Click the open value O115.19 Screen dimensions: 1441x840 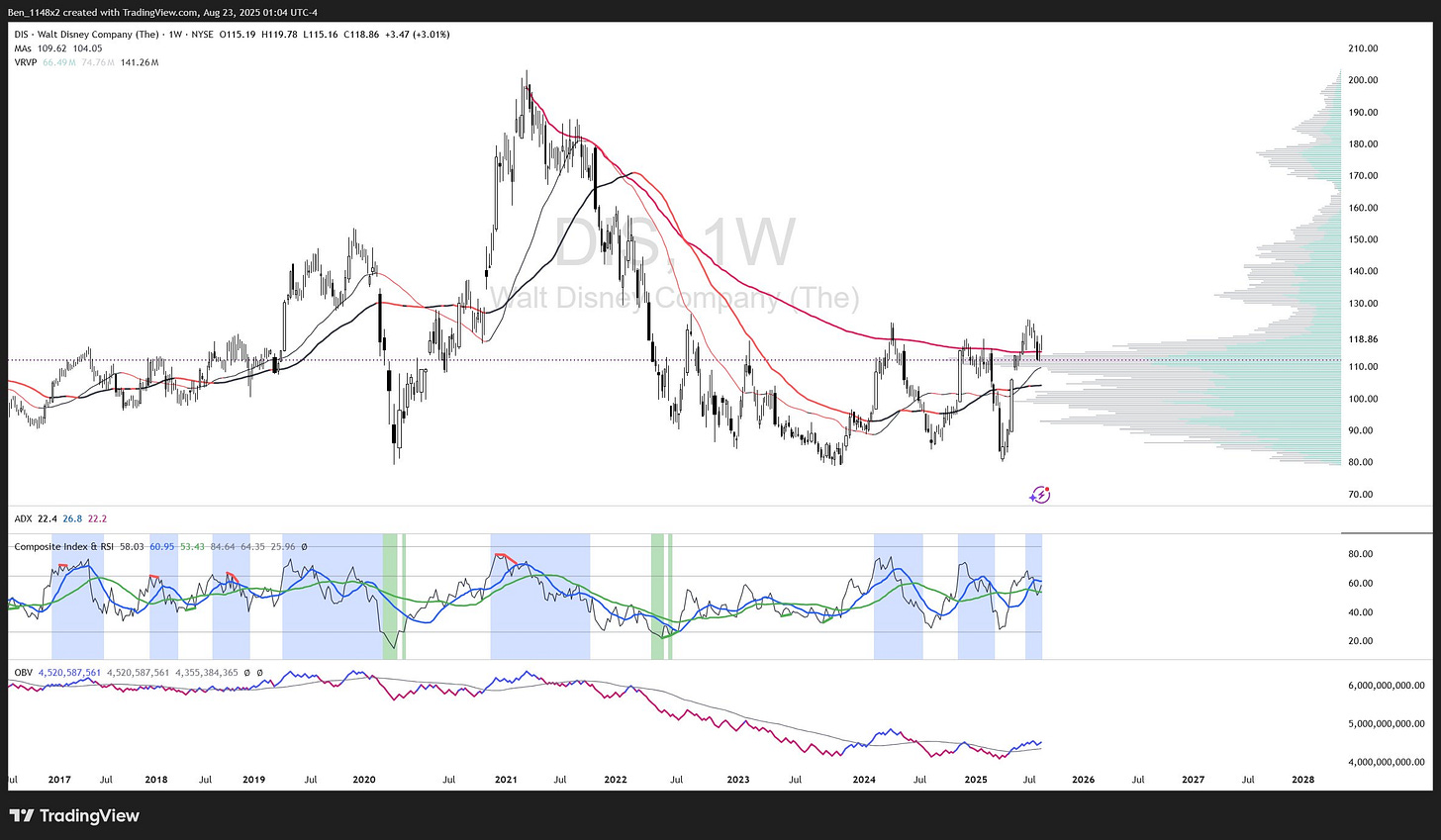238,35
